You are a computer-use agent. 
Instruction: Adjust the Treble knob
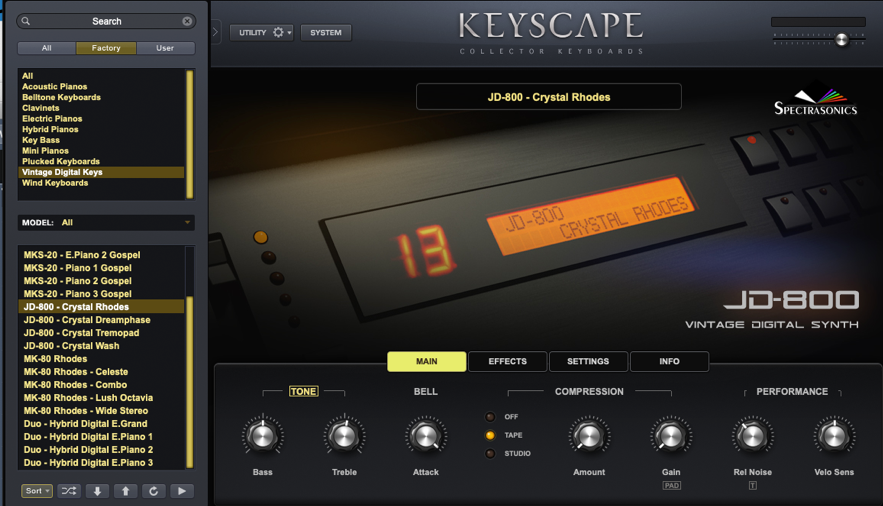344,436
